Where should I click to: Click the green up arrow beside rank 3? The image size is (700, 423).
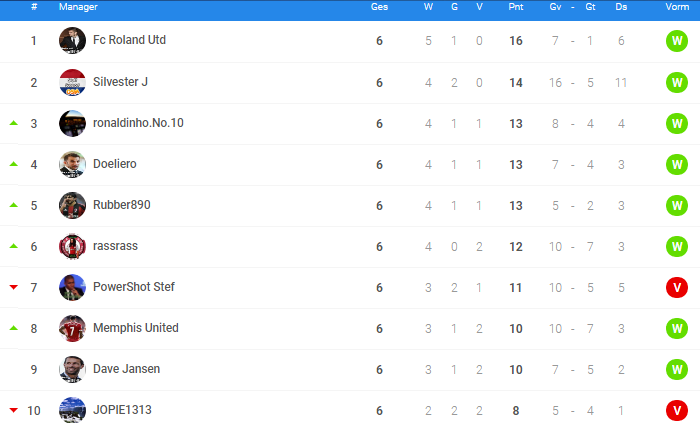[x=14, y=123]
